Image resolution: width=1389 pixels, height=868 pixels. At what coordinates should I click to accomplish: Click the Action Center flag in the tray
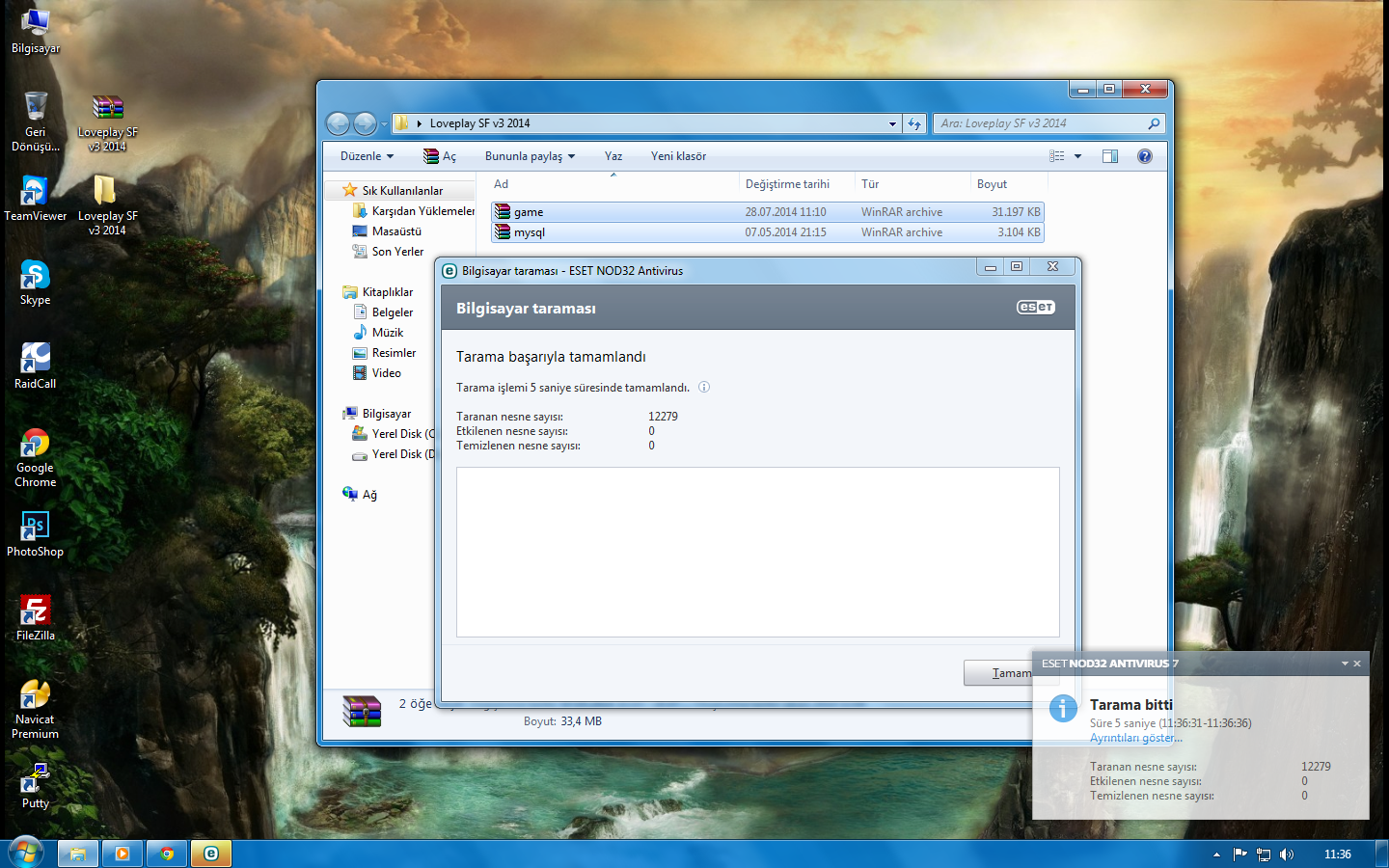(x=1240, y=854)
